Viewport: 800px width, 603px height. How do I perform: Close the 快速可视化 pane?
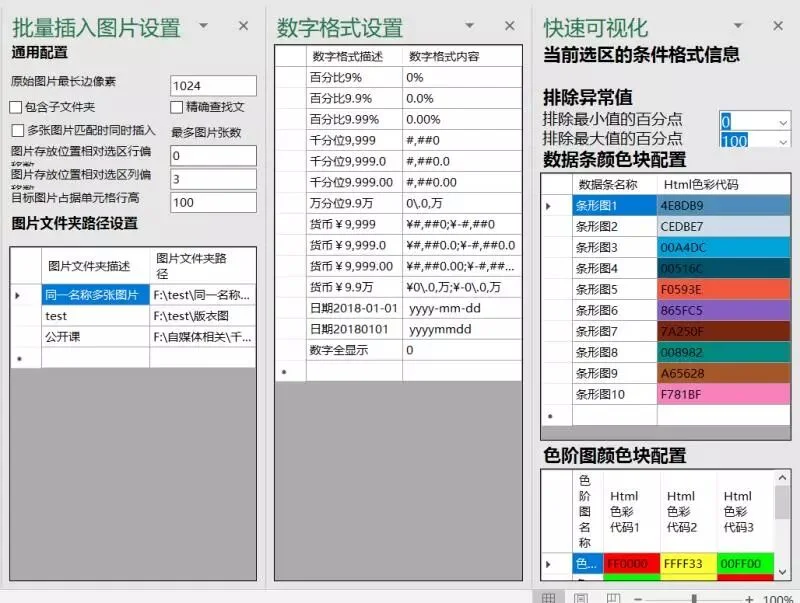click(x=778, y=26)
